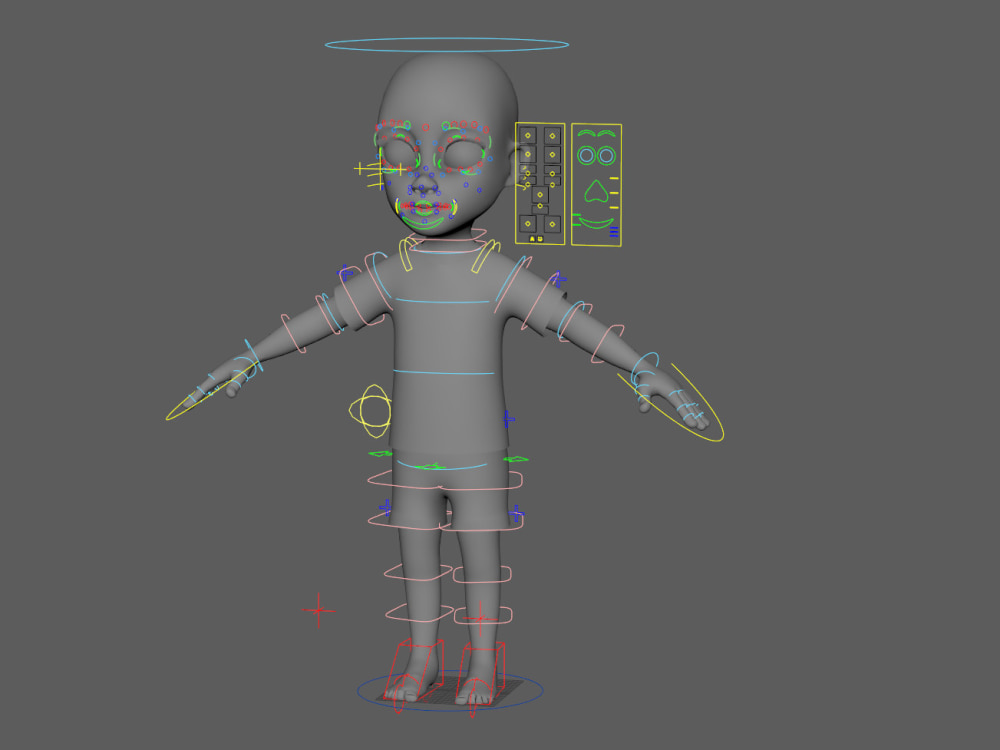Select the green arrow at left hip

(x=381, y=453)
